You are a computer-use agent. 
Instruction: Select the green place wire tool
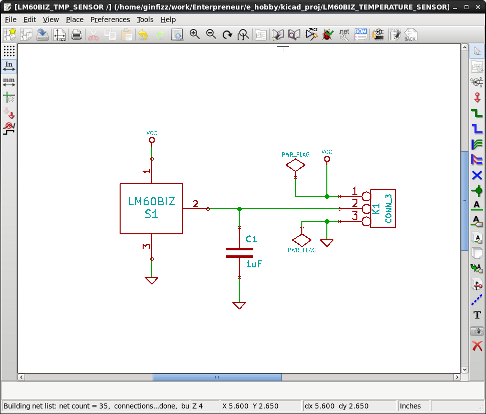[x=477, y=113]
